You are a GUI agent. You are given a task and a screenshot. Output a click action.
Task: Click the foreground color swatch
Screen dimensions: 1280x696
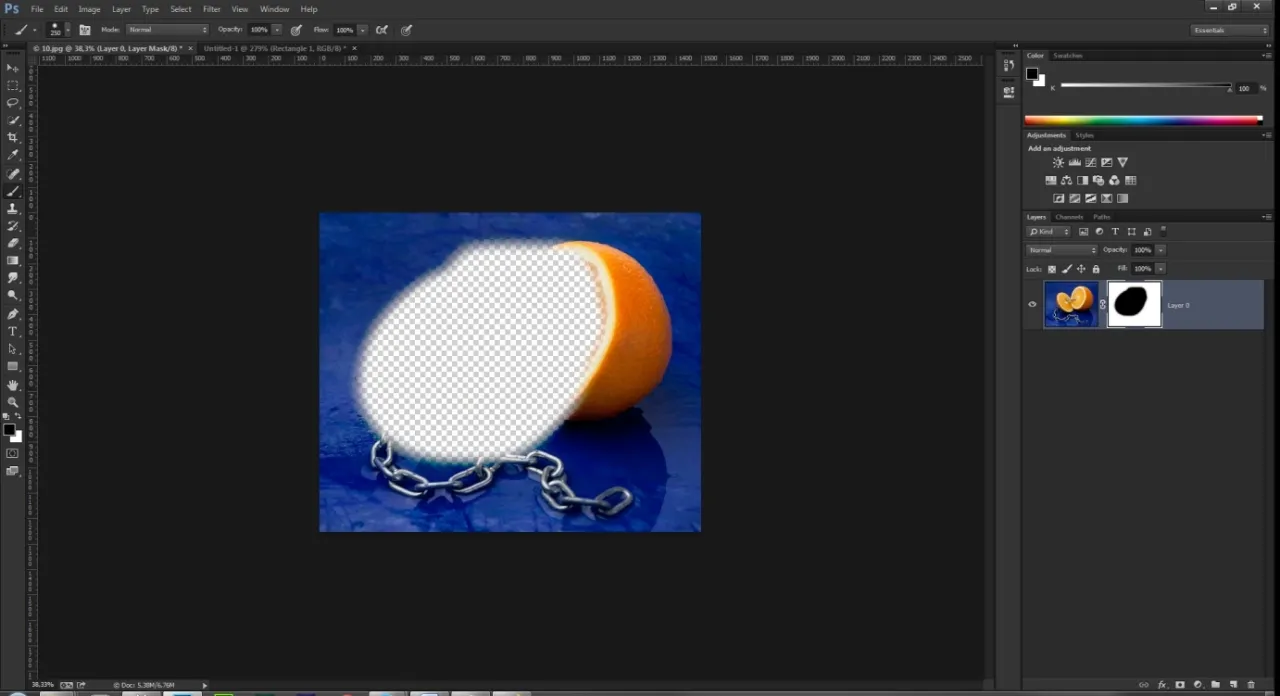(10, 428)
